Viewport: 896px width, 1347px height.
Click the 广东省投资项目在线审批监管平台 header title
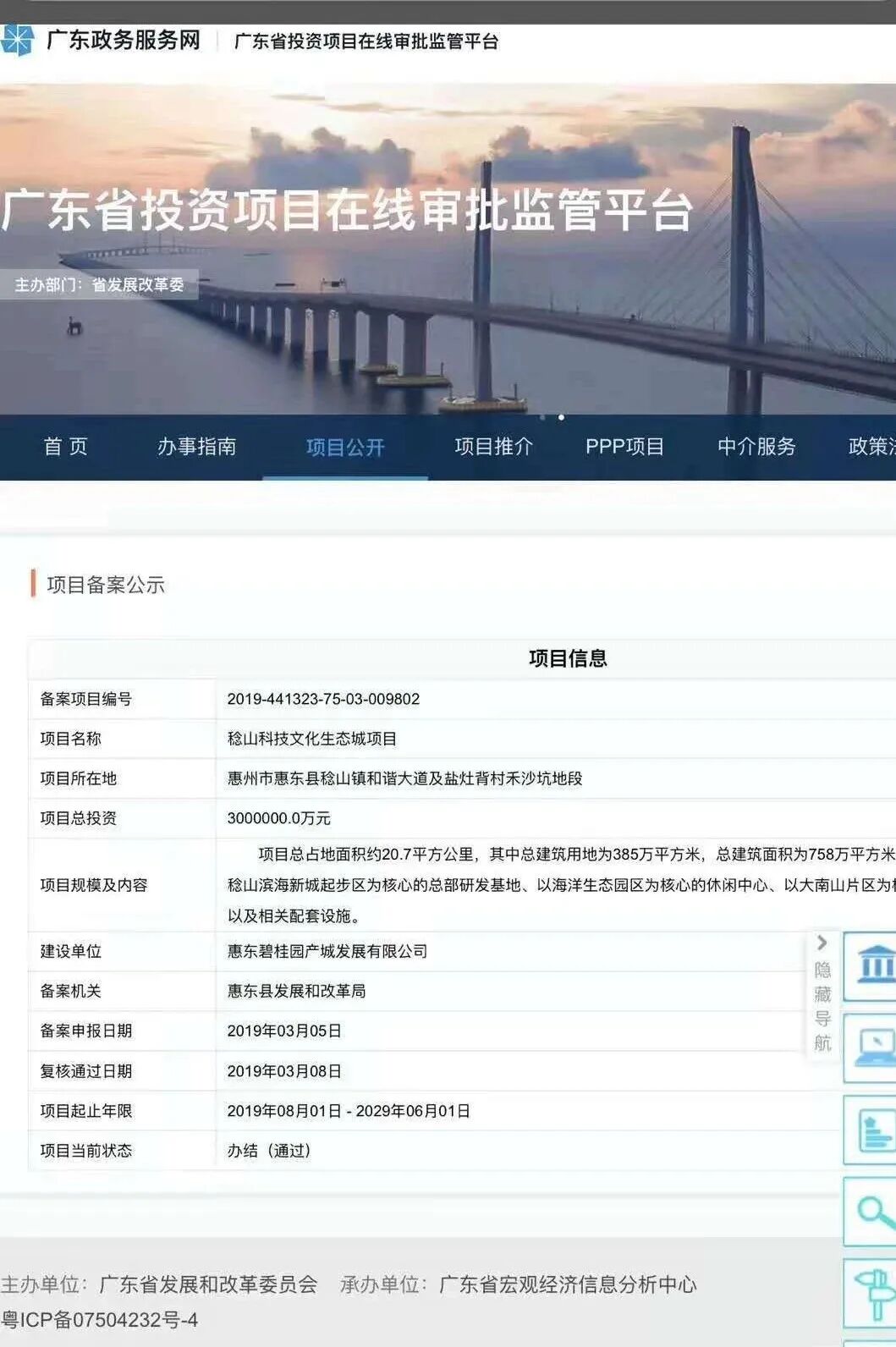pos(366,41)
